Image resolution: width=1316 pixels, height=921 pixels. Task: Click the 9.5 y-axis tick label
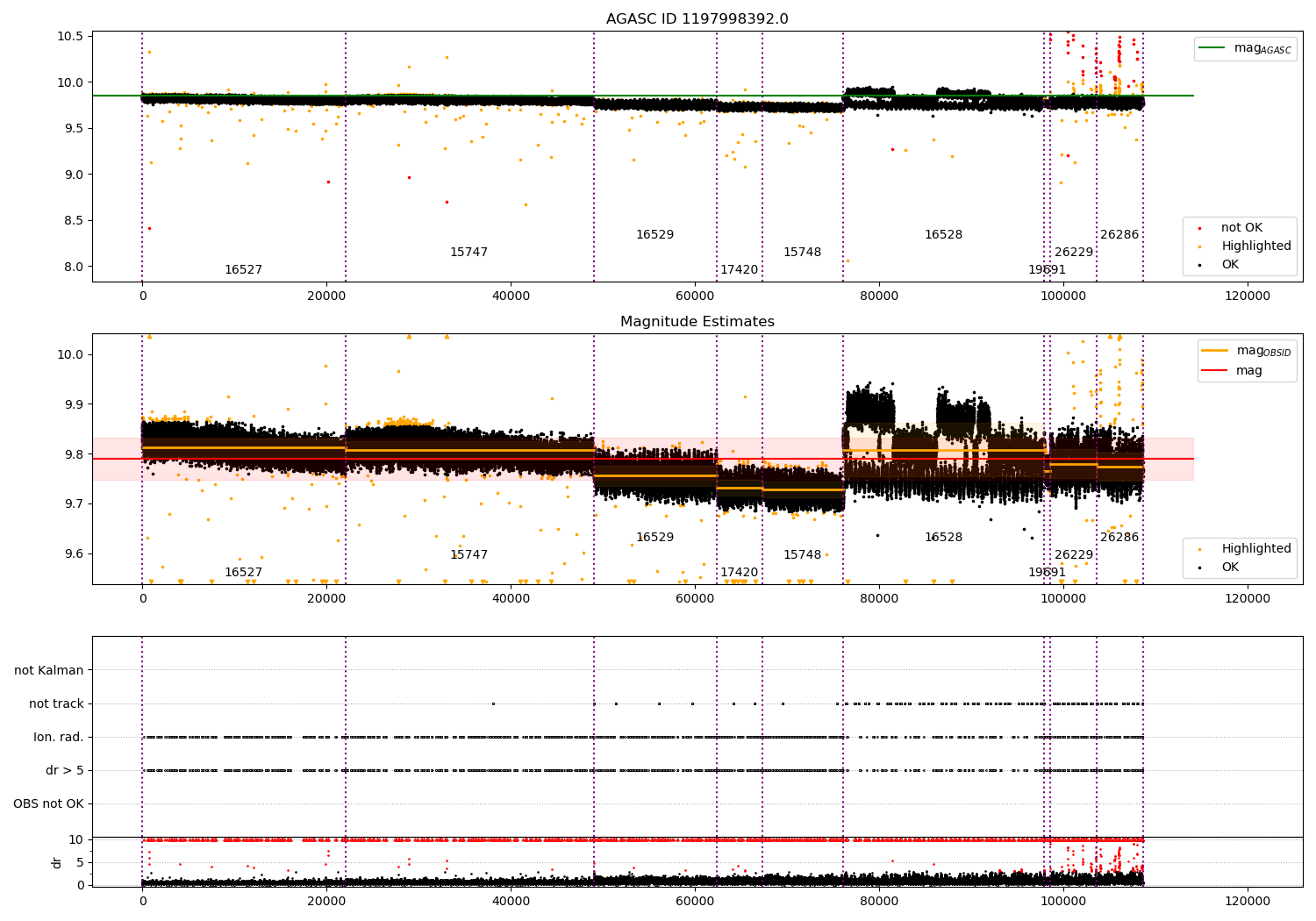click(x=73, y=129)
